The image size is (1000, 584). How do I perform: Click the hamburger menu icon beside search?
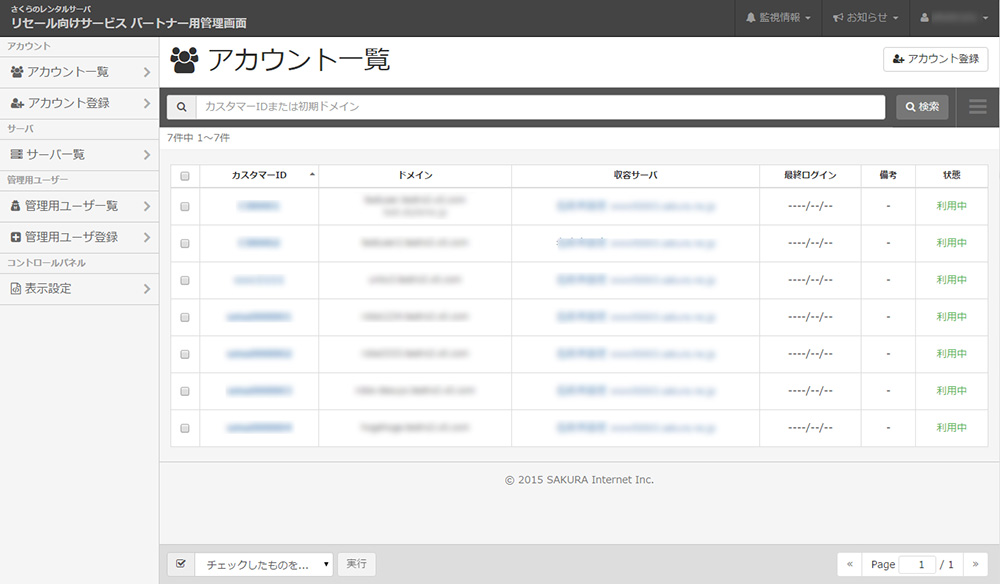(977, 107)
